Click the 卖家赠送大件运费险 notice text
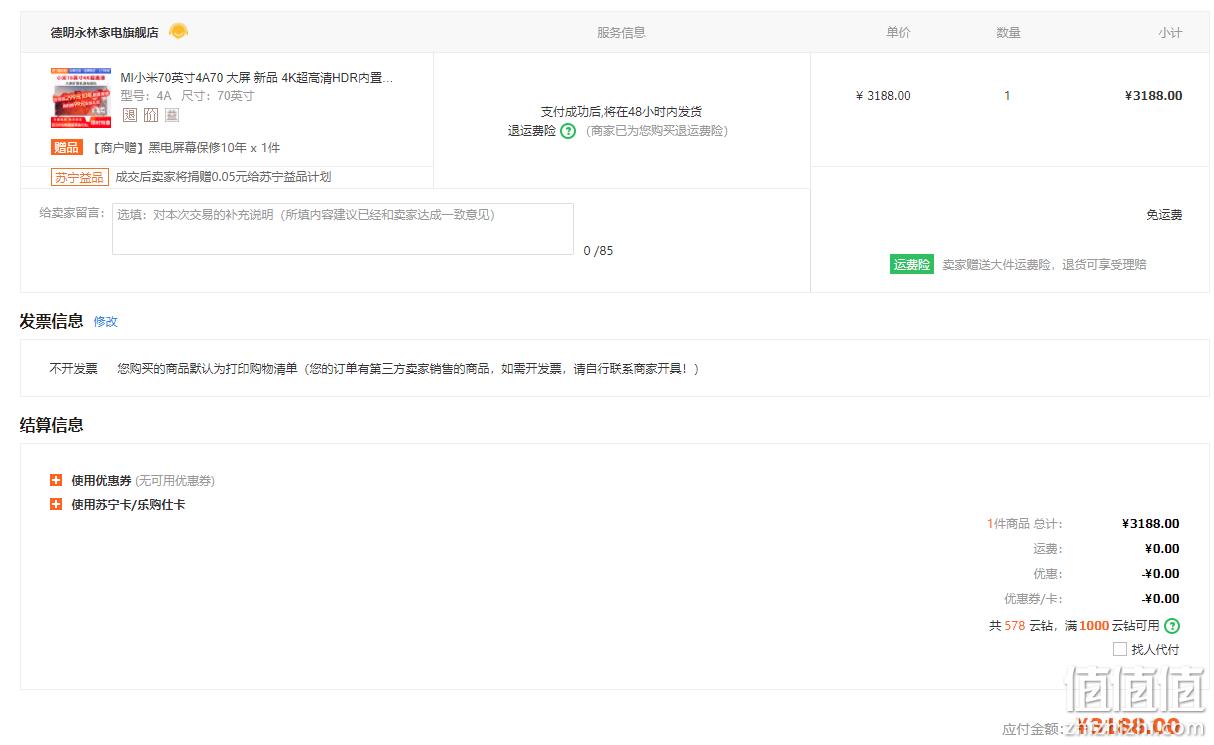Viewport: 1214px width, 745px height. (x=1044, y=265)
